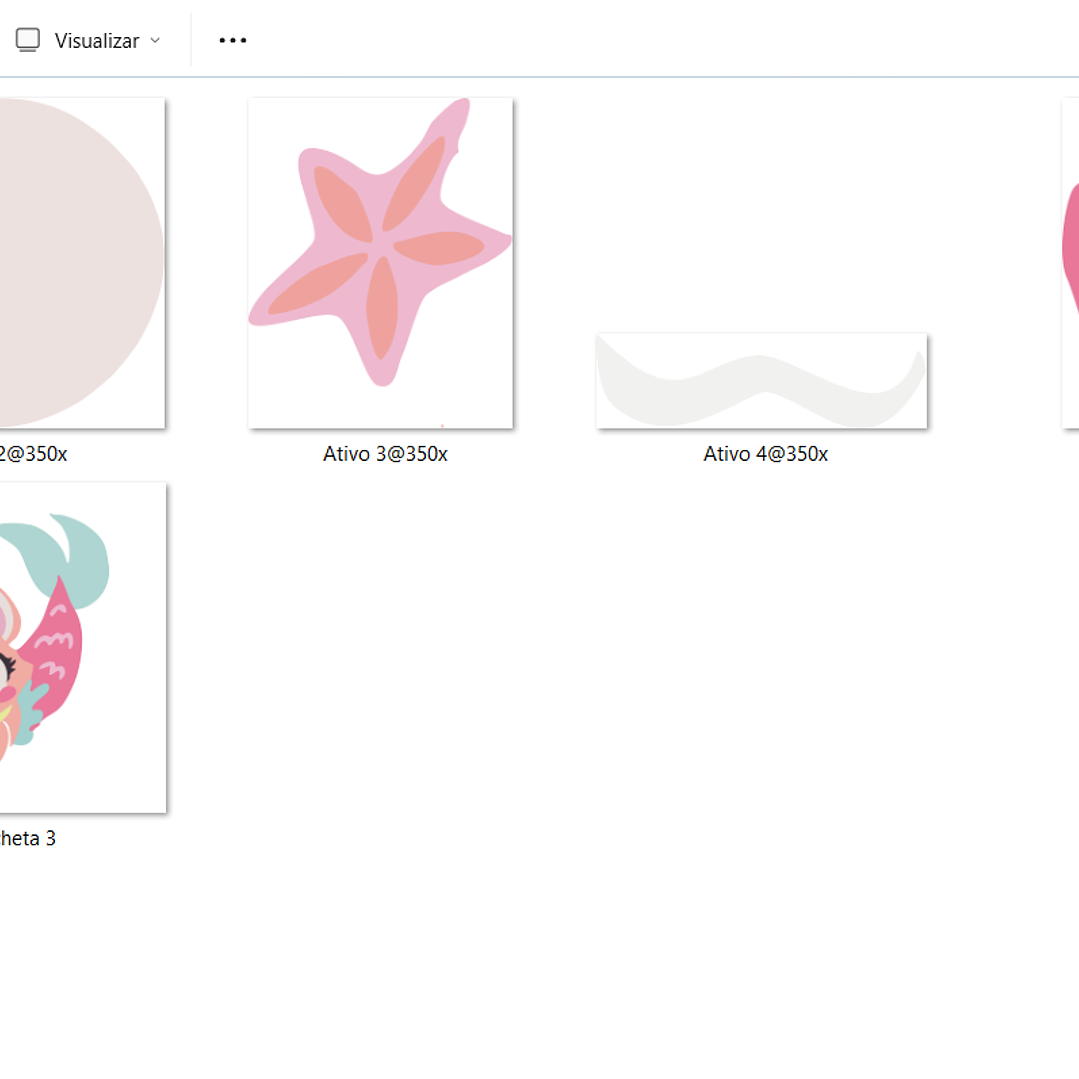This screenshot has height=1079, width=1079.
Task: Click the file name ending in 'heta 3'
Action: pyautogui.click(x=28, y=839)
